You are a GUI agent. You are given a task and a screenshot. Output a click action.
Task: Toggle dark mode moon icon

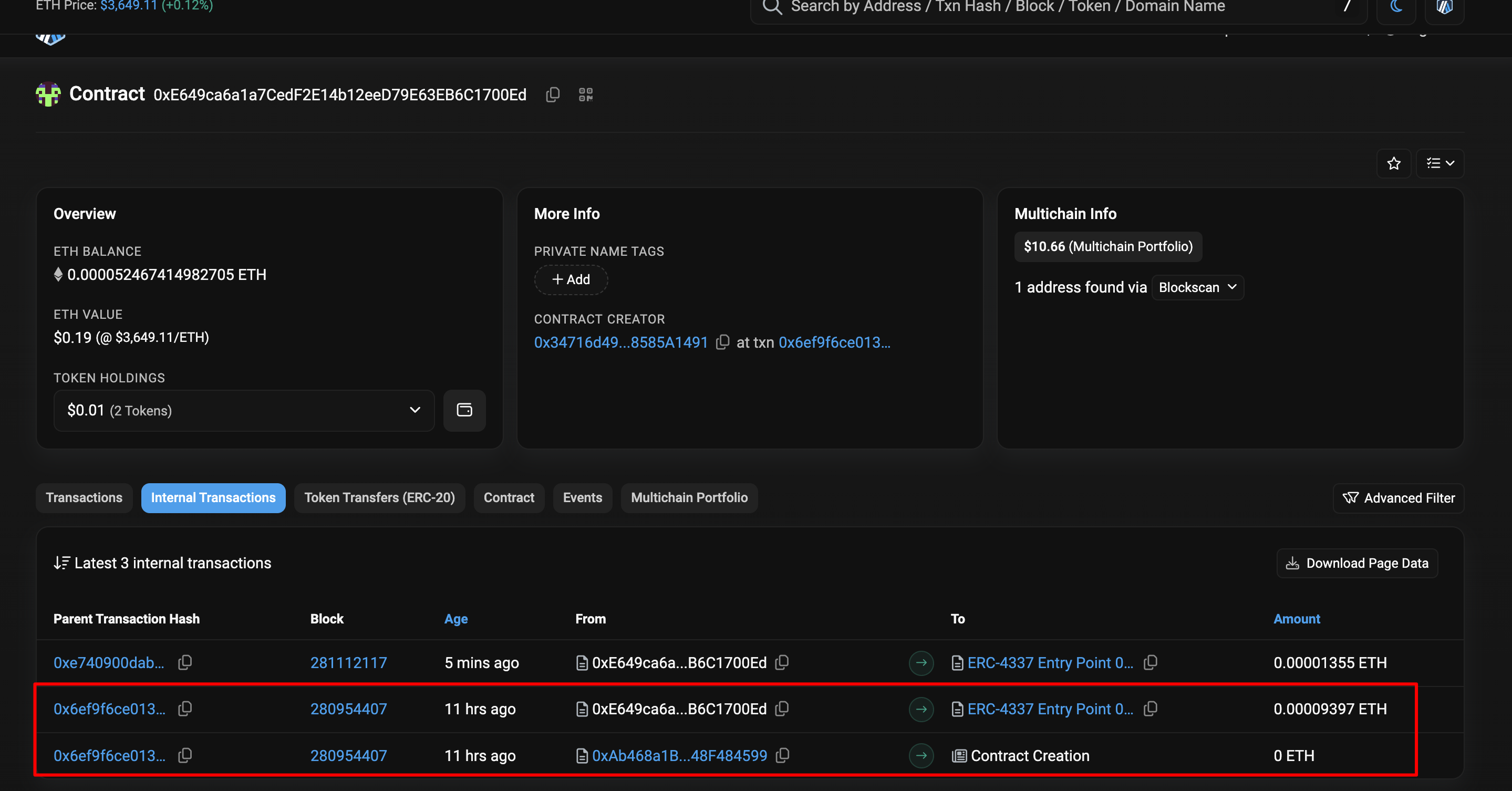click(x=1396, y=7)
